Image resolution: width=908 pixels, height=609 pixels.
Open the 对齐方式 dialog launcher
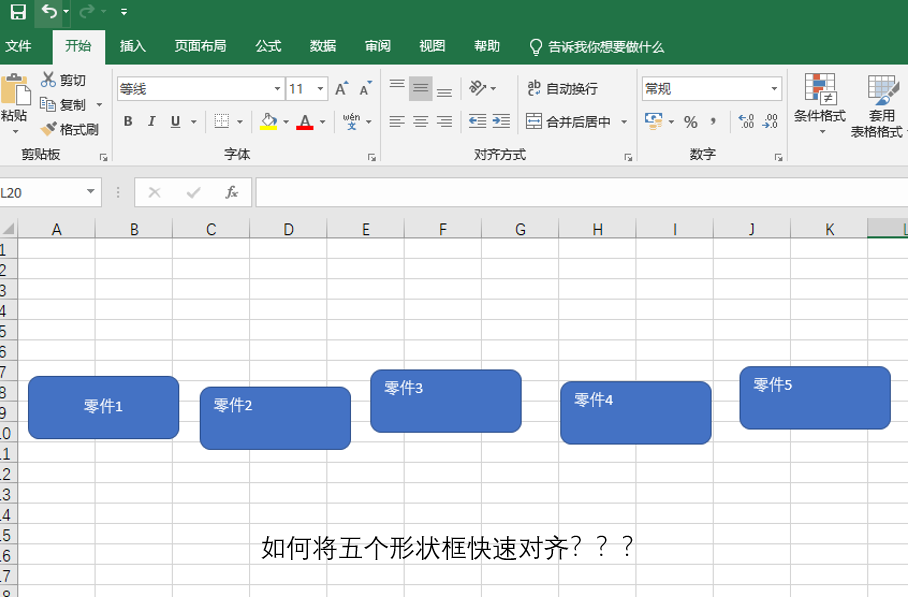point(628,157)
